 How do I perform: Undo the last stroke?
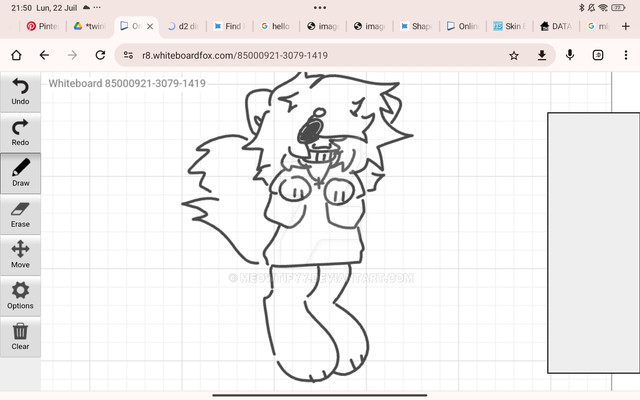tap(20, 92)
